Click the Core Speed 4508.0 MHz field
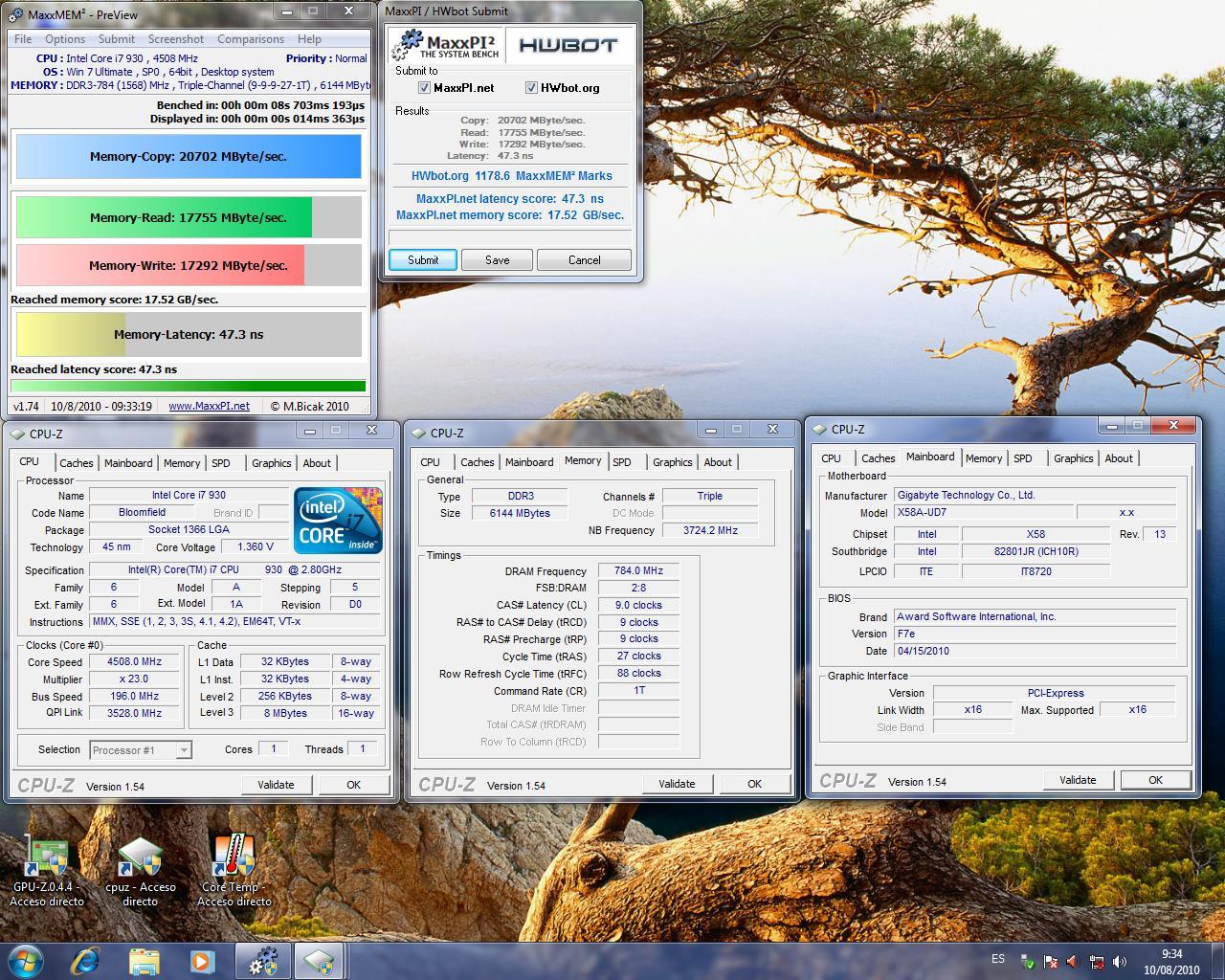The height and width of the screenshot is (980, 1225). [134, 662]
